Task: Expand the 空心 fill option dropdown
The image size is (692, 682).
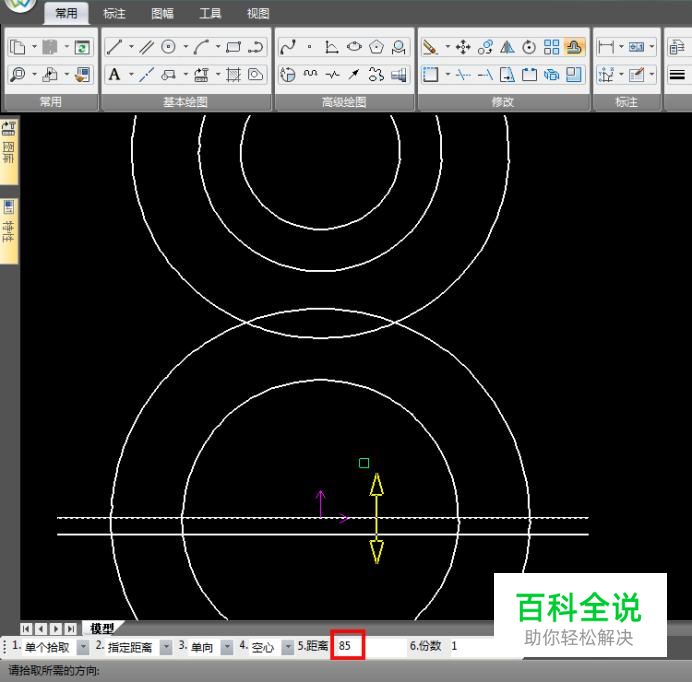Action: click(287, 647)
